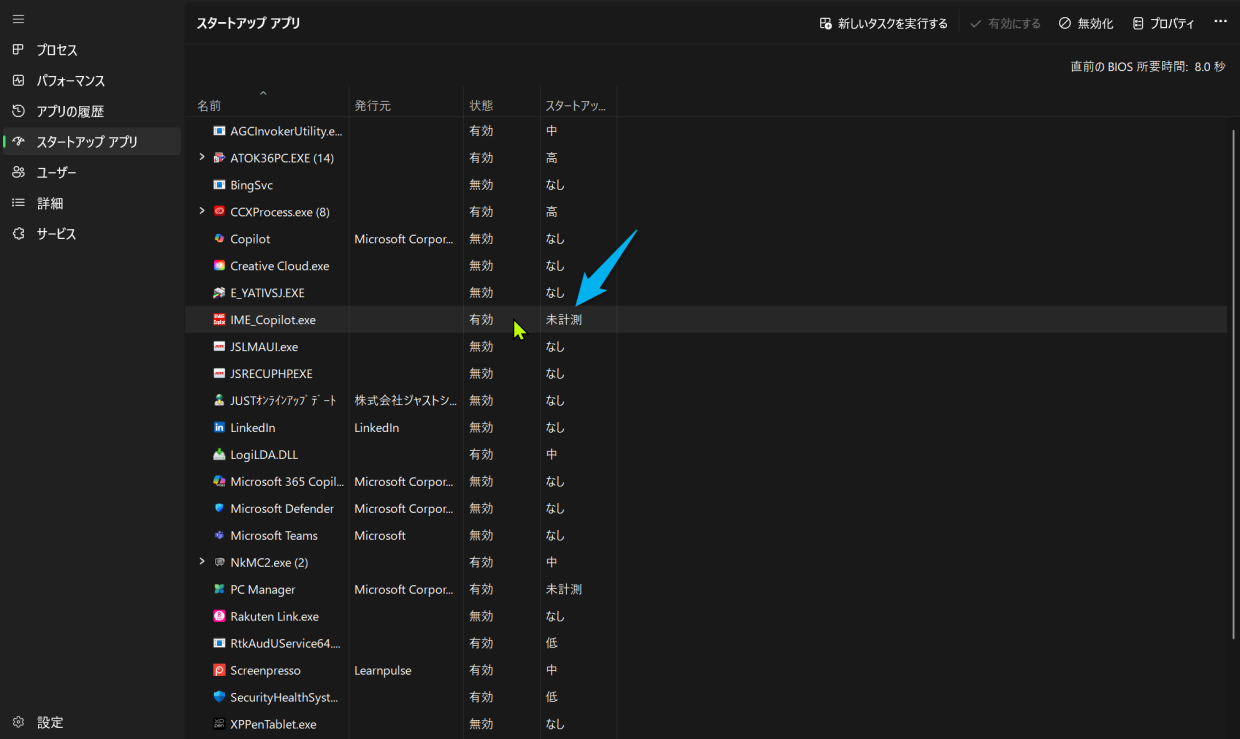
Task: Click the Copilot app icon in list
Action: [x=220, y=239]
